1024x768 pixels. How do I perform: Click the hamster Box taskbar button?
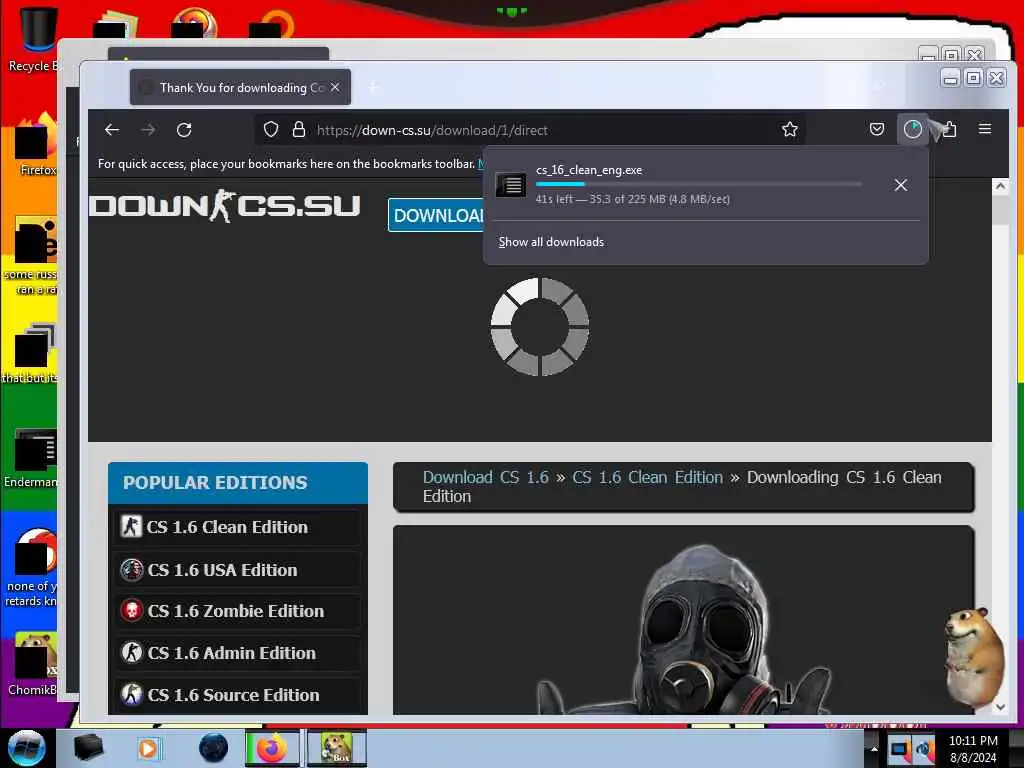point(336,748)
